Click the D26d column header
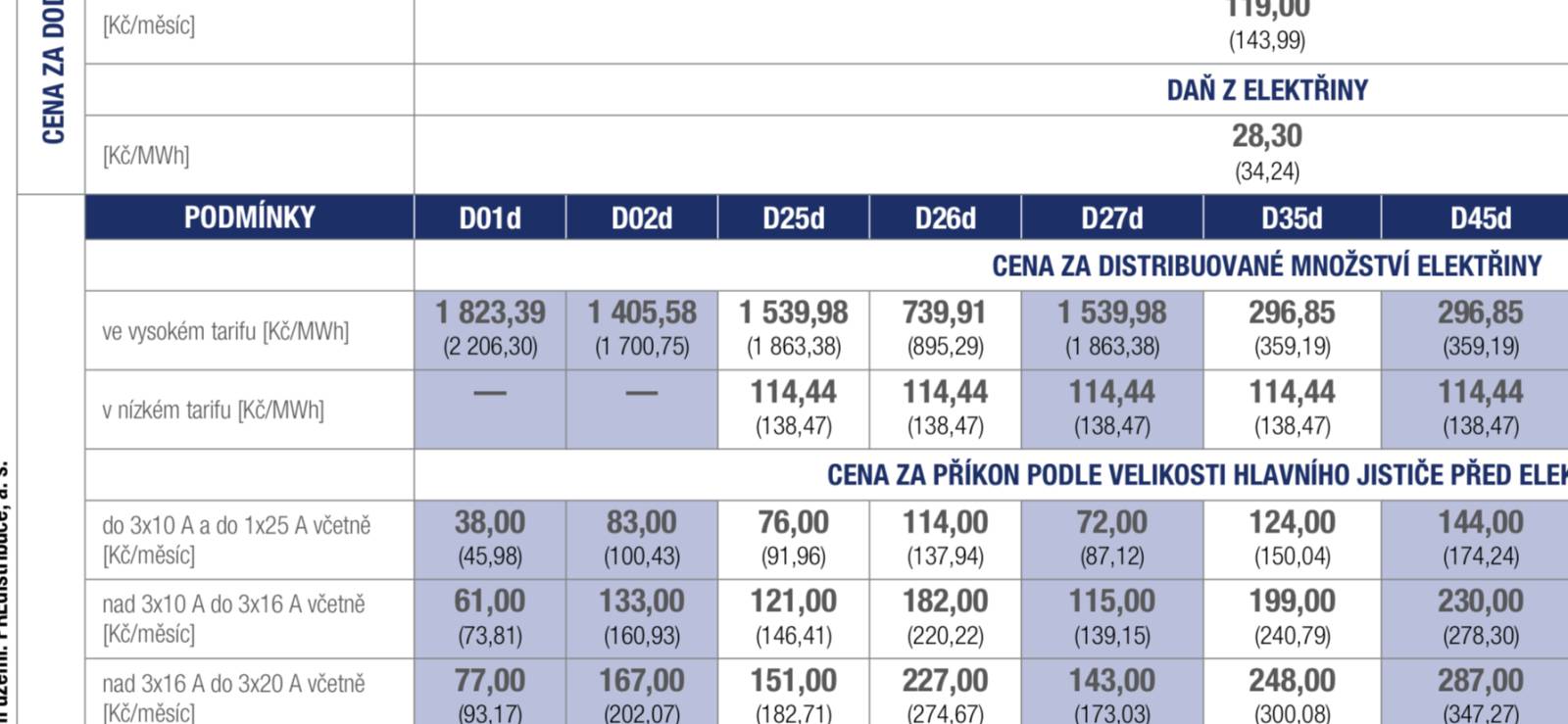Screen dimensions: 1568x724 (945, 217)
